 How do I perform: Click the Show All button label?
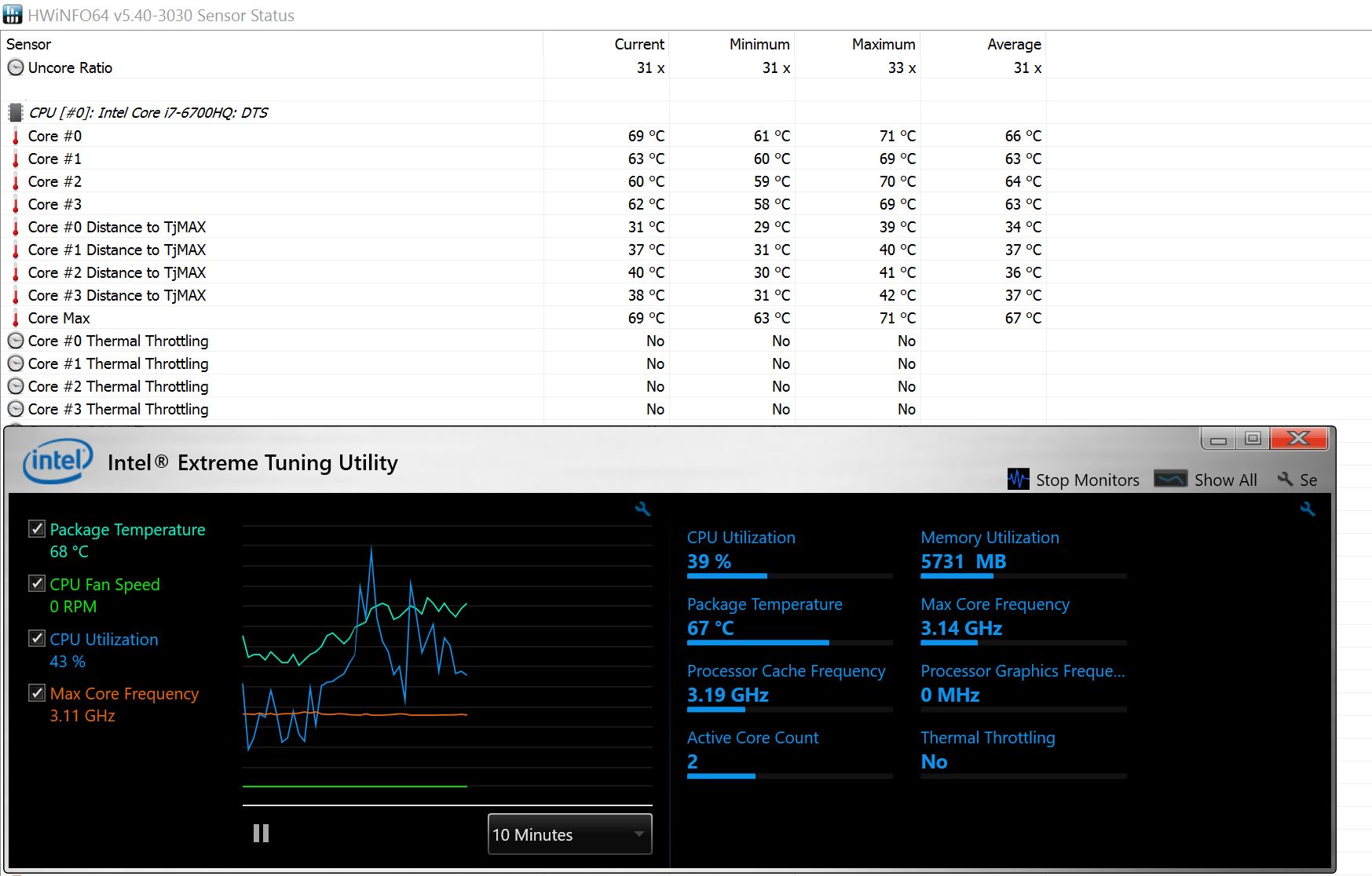[1225, 480]
